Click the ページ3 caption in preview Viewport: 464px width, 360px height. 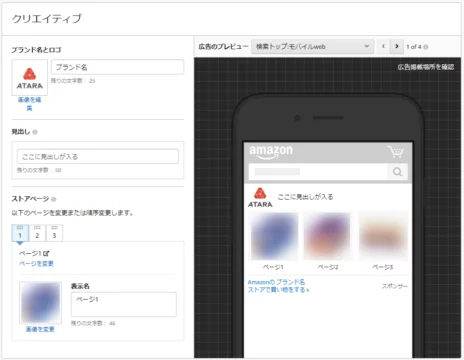pyautogui.click(x=383, y=267)
